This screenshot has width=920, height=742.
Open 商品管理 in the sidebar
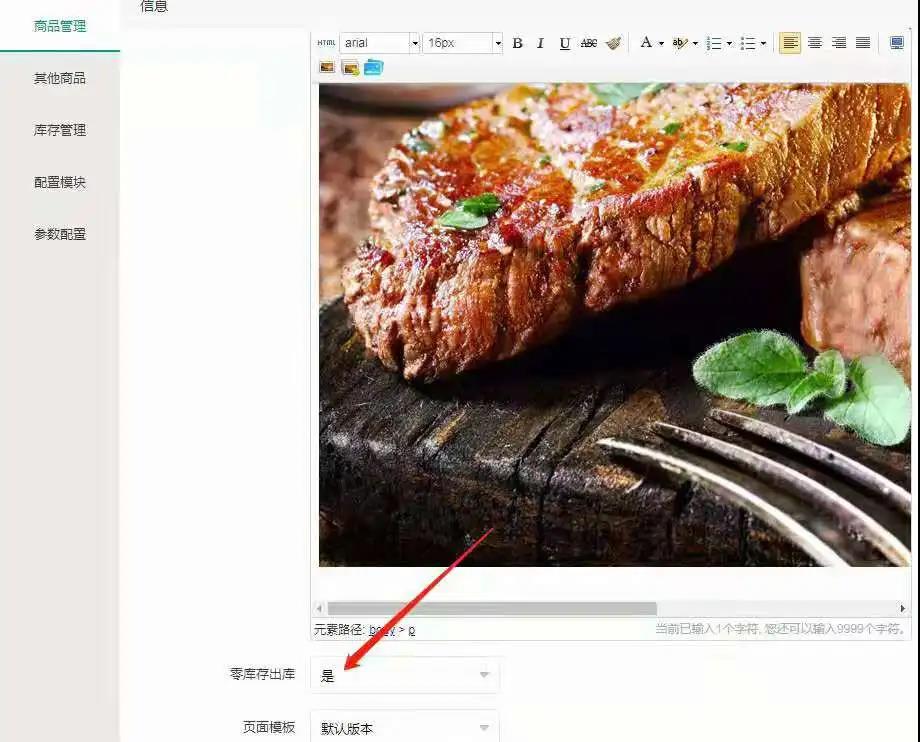[x=60, y=26]
